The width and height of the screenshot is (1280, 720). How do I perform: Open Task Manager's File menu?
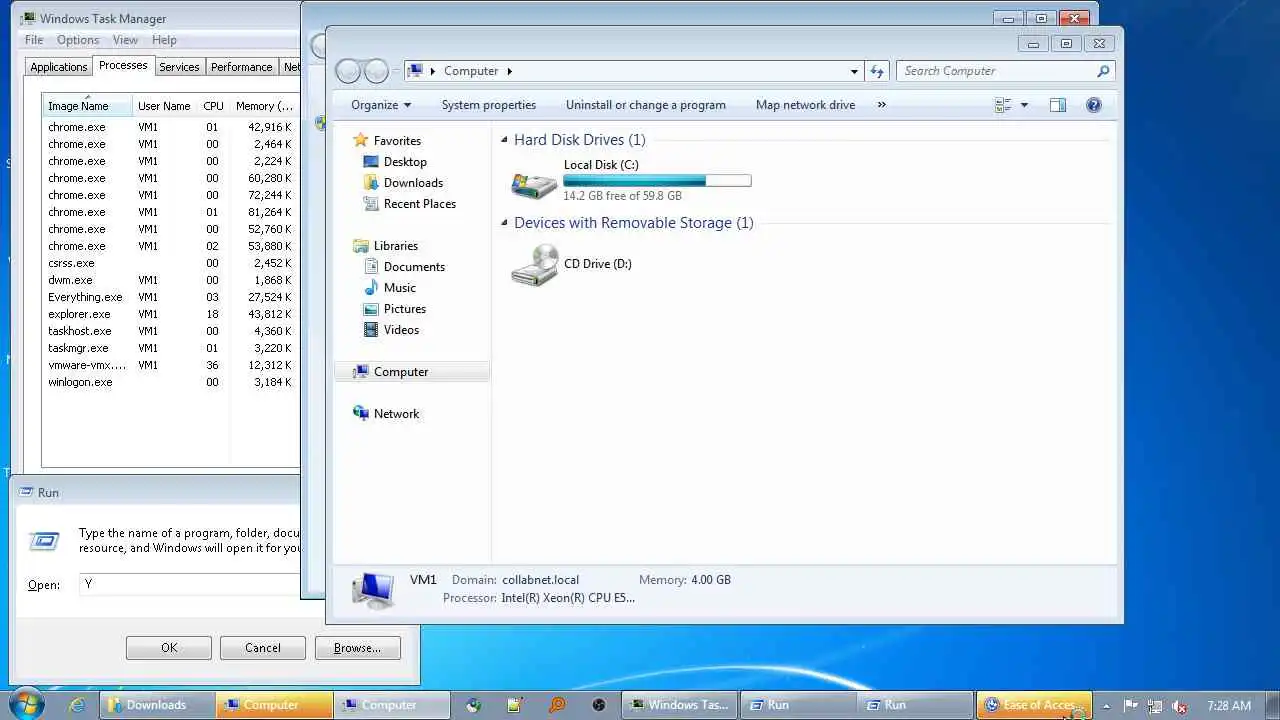point(34,40)
